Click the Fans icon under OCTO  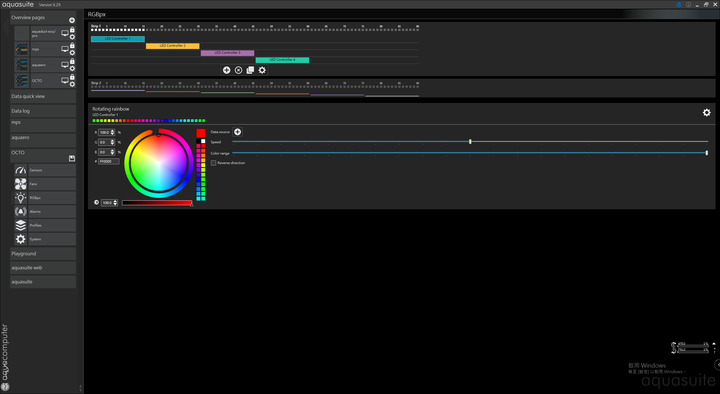(x=21, y=184)
